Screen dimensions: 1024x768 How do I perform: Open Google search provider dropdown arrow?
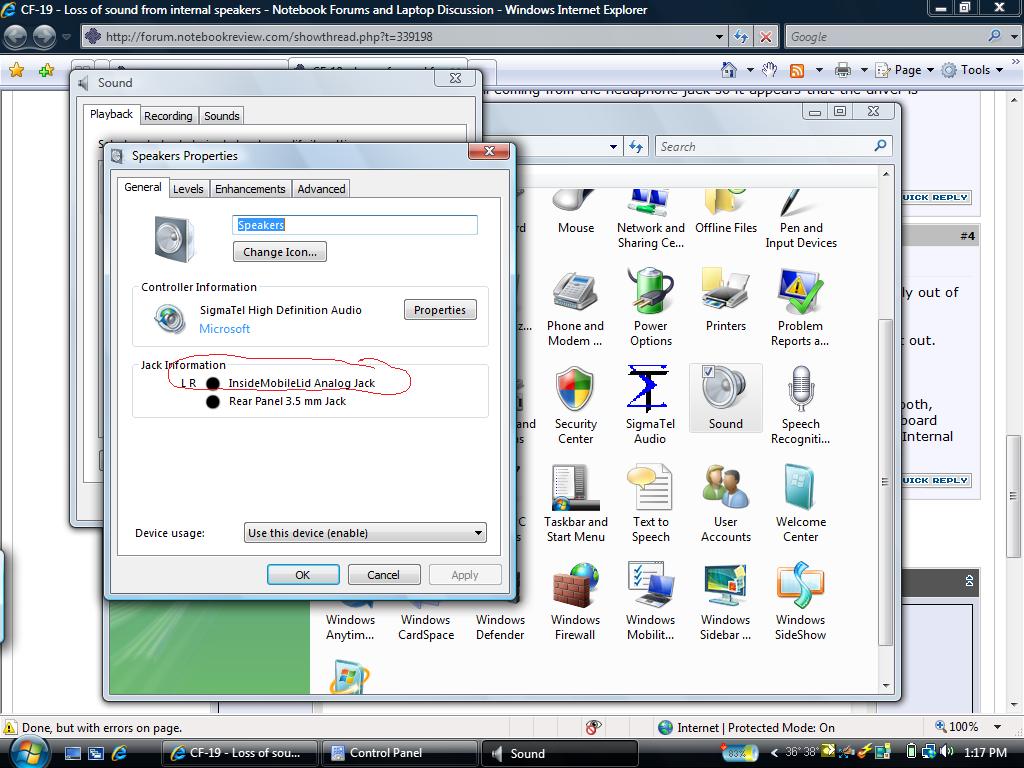click(1014, 37)
